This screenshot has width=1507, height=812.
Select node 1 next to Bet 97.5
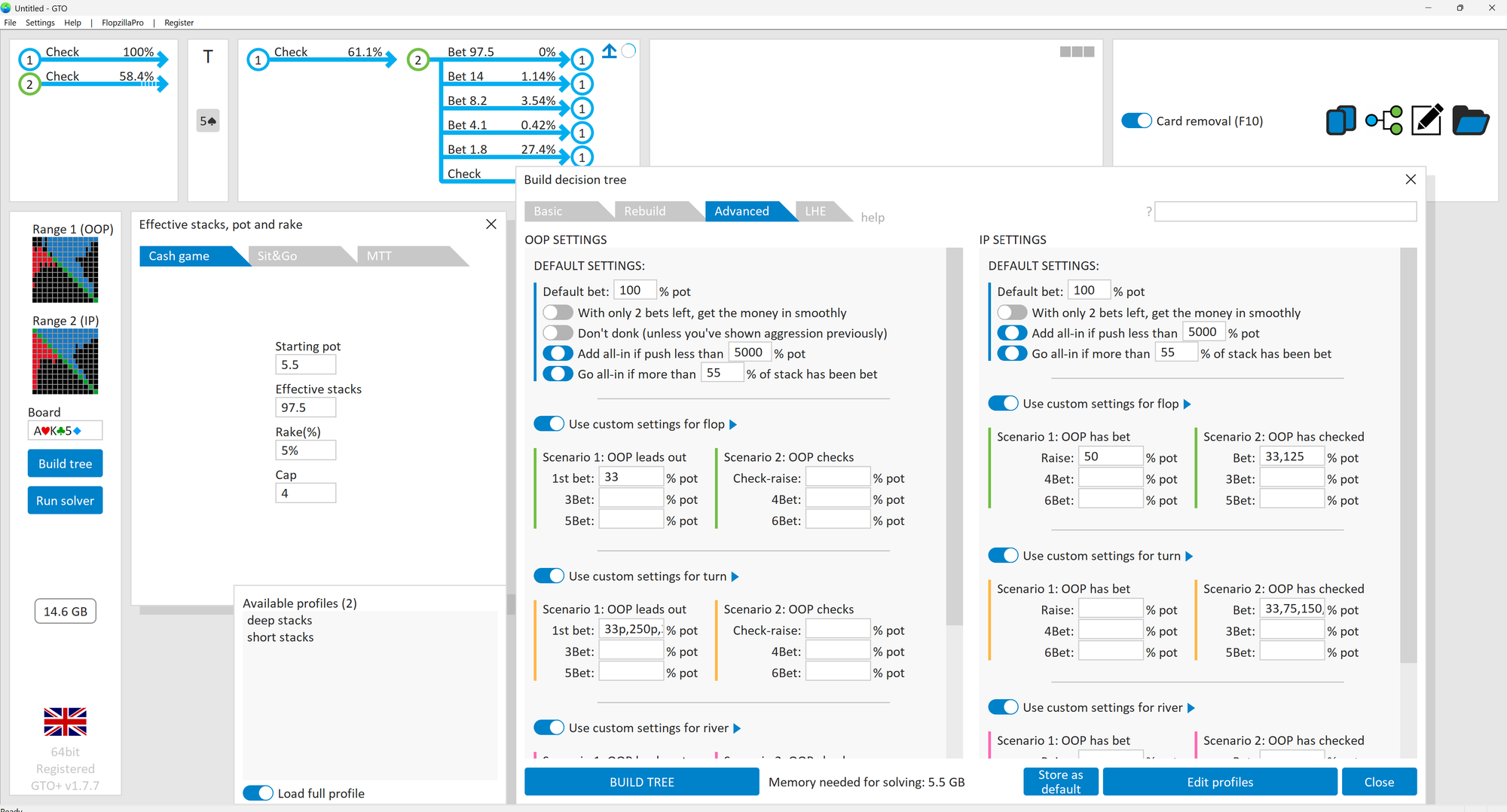pyautogui.click(x=582, y=60)
